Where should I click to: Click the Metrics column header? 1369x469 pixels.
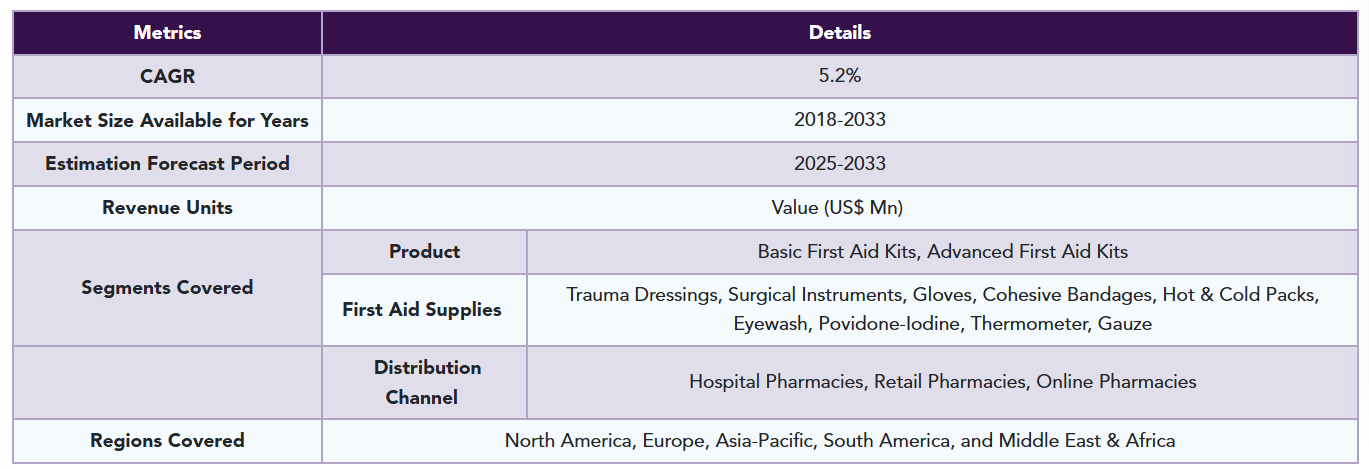click(x=167, y=32)
